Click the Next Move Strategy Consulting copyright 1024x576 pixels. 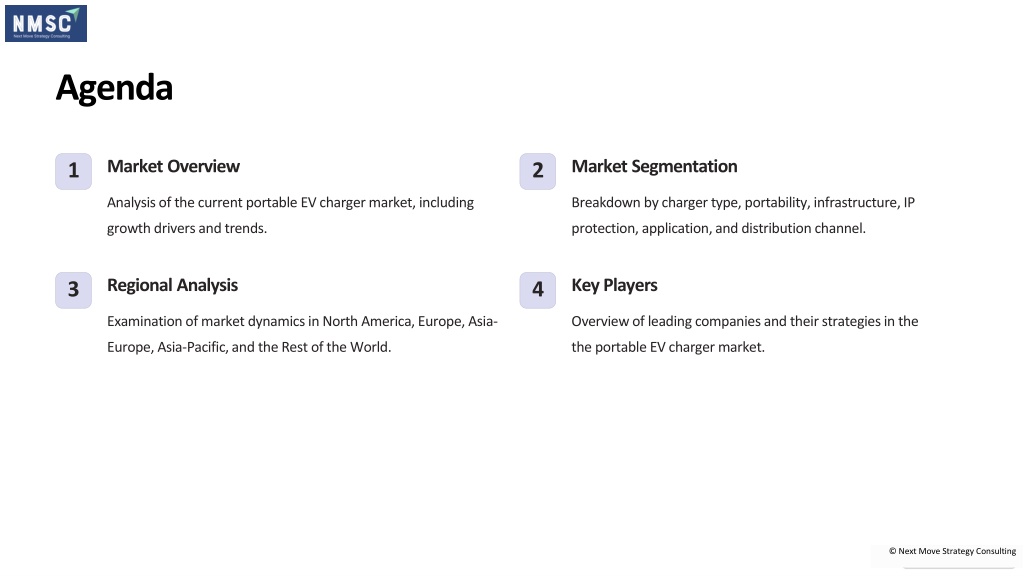952,551
